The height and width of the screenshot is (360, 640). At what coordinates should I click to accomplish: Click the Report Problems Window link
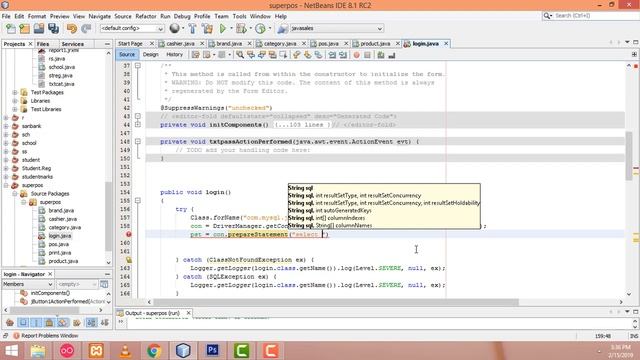[49, 336]
